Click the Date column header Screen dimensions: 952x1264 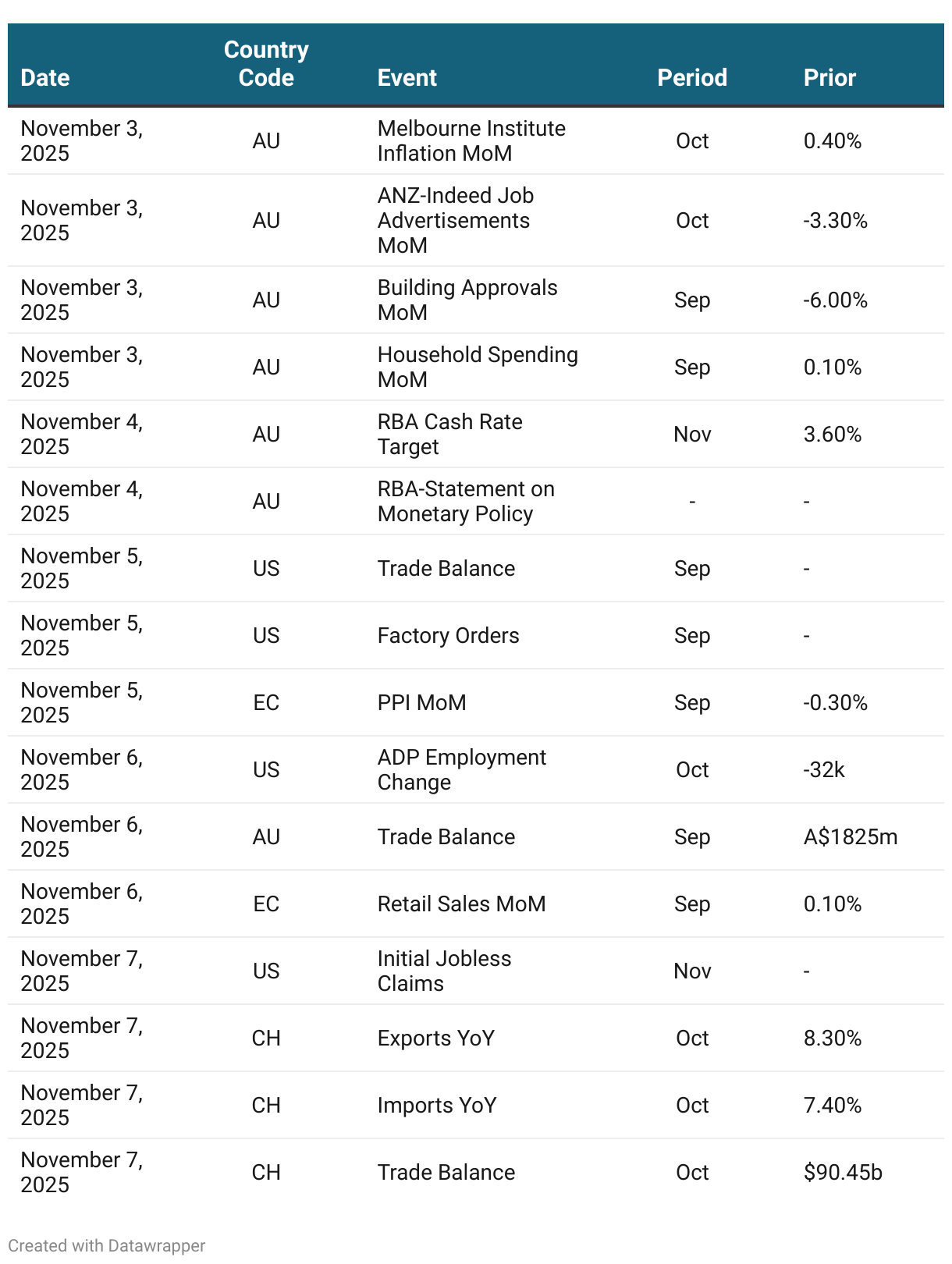click(x=45, y=77)
